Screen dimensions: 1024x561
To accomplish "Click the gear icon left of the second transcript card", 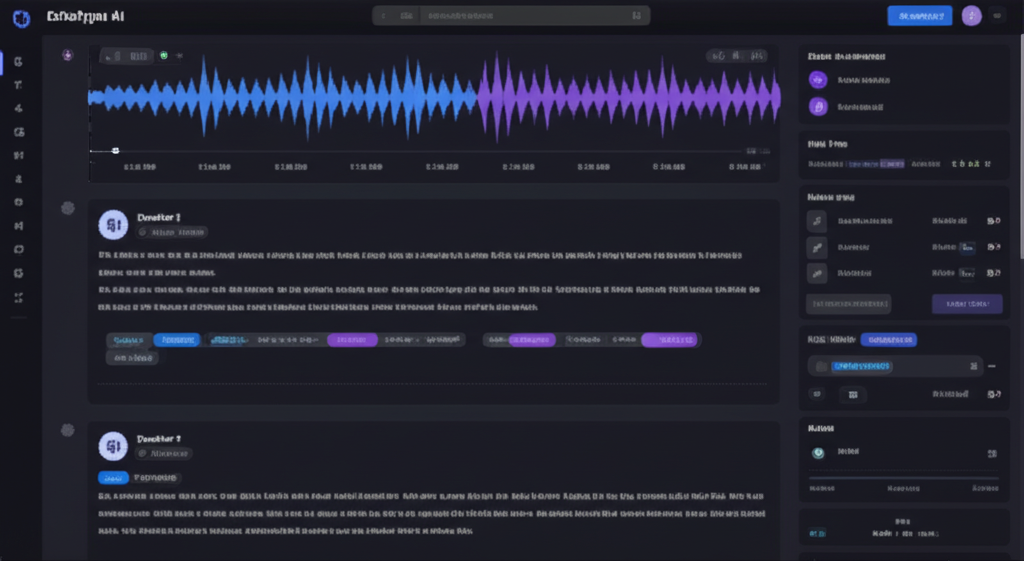I will pos(67,430).
